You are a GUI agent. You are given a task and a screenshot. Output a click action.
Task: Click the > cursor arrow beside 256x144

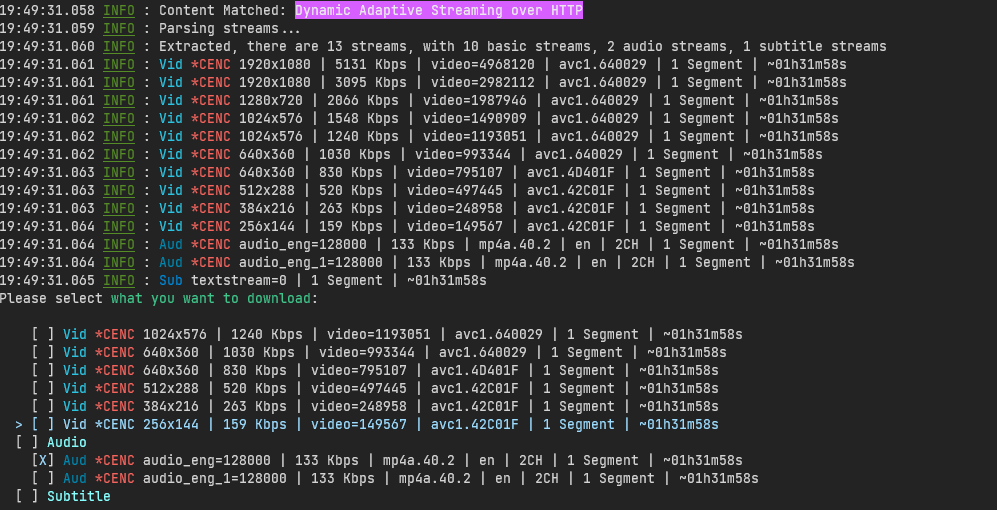pos(19,425)
